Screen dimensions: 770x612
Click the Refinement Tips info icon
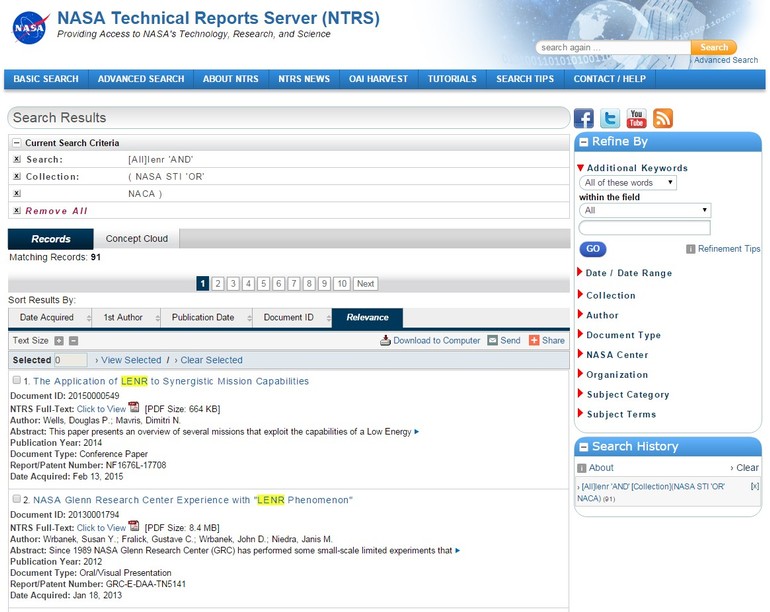tap(690, 249)
